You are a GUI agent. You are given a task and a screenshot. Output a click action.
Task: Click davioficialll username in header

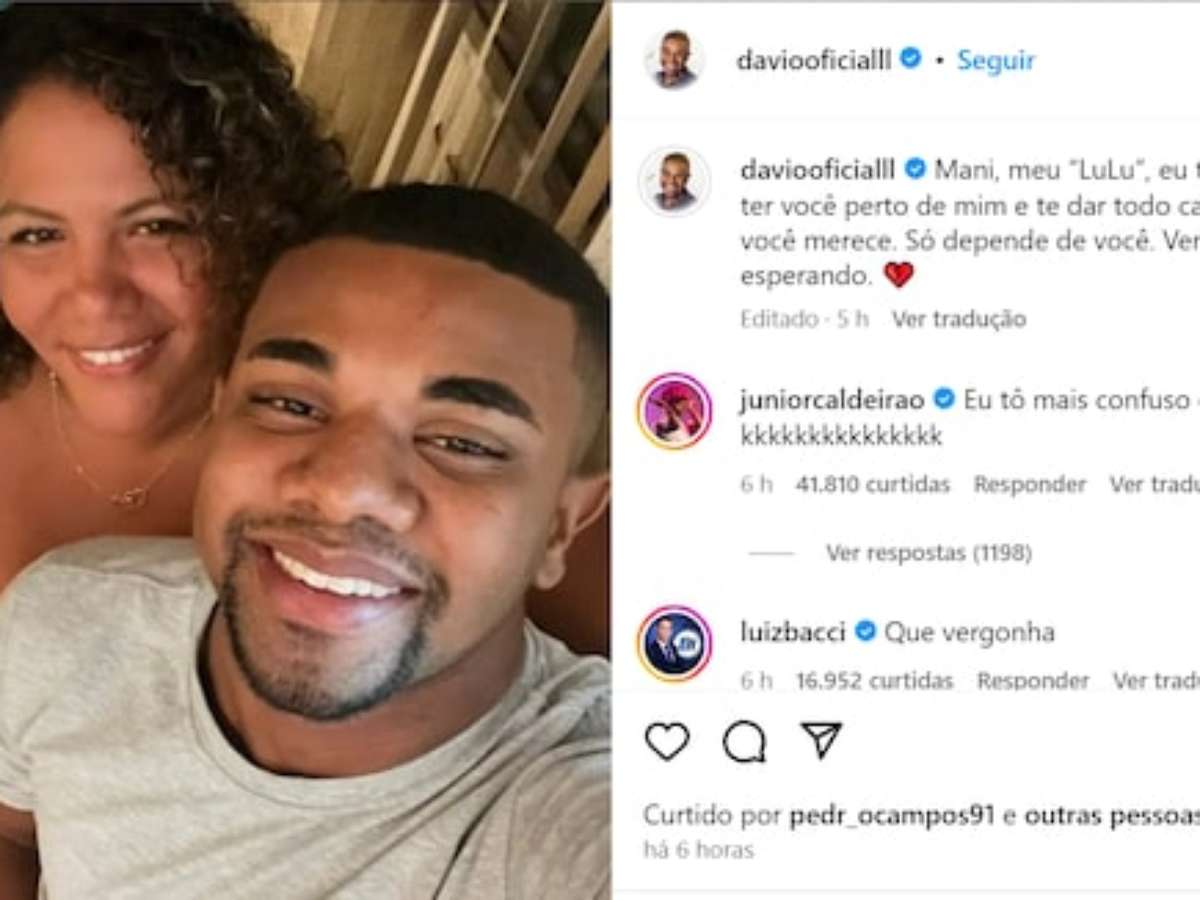coord(814,60)
